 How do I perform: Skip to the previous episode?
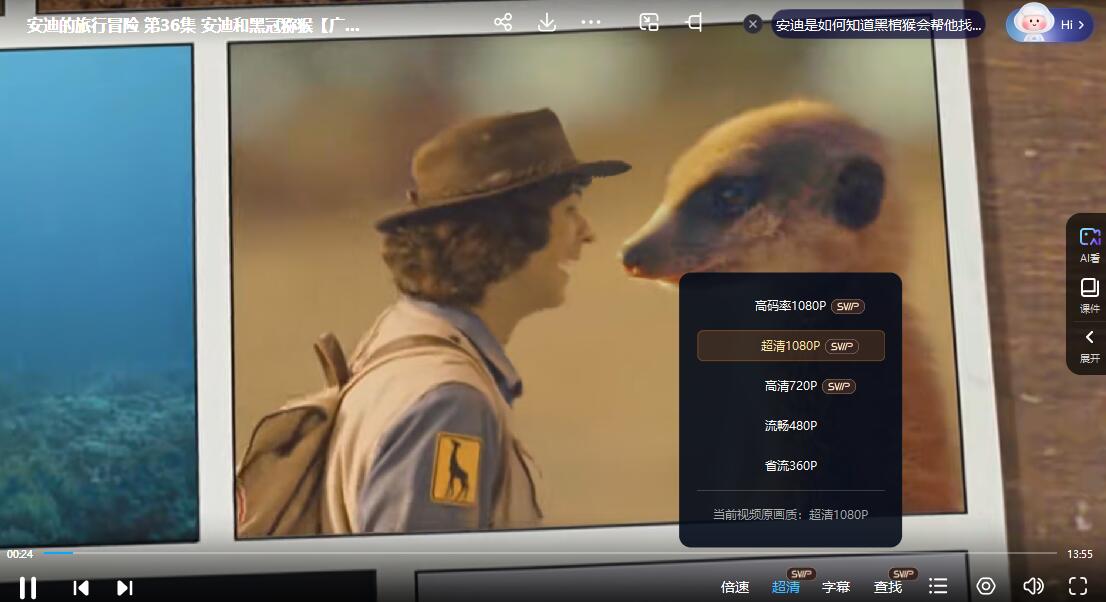click(81, 587)
